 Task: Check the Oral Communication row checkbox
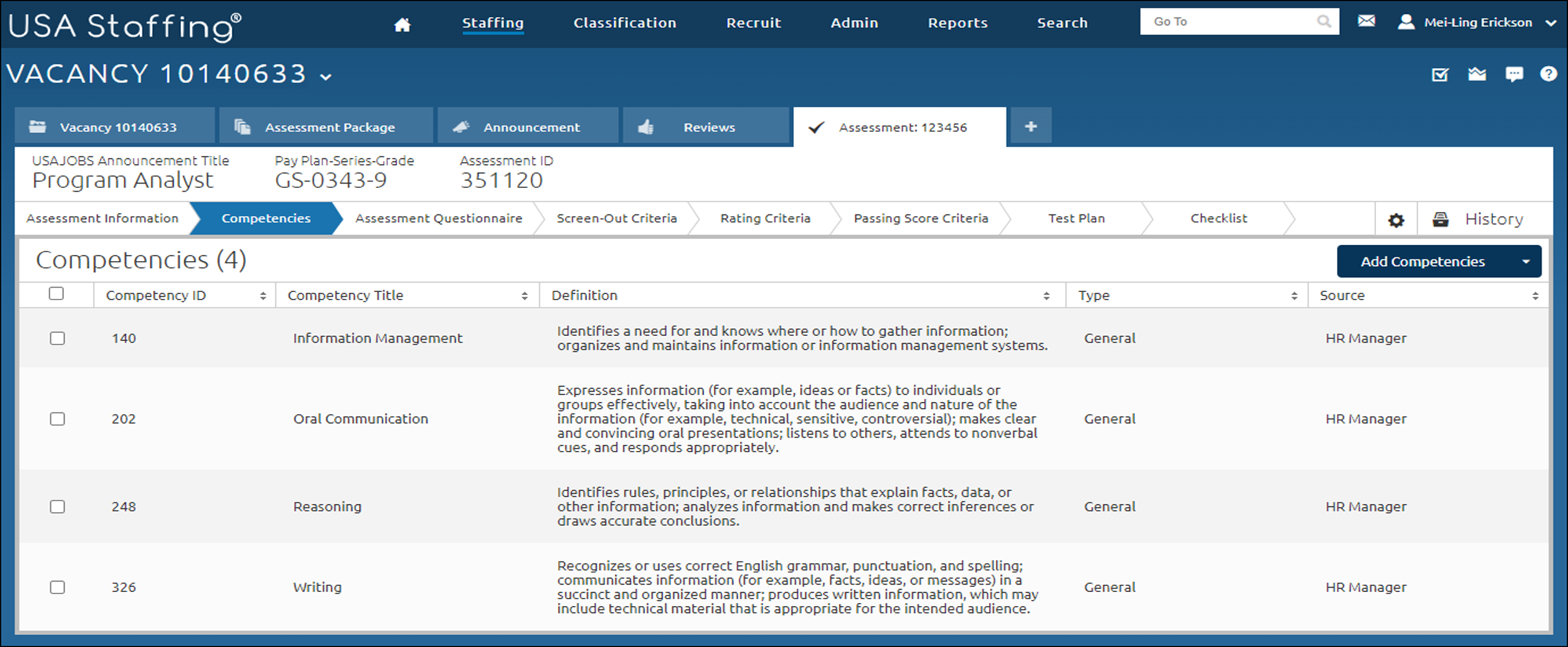click(x=57, y=418)
